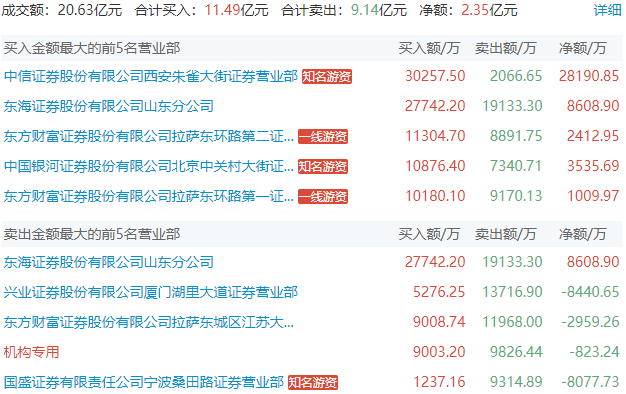Open 东海证券山东分公司 in the buy top-5 list
Screen dimensions: 626x394
109,106
